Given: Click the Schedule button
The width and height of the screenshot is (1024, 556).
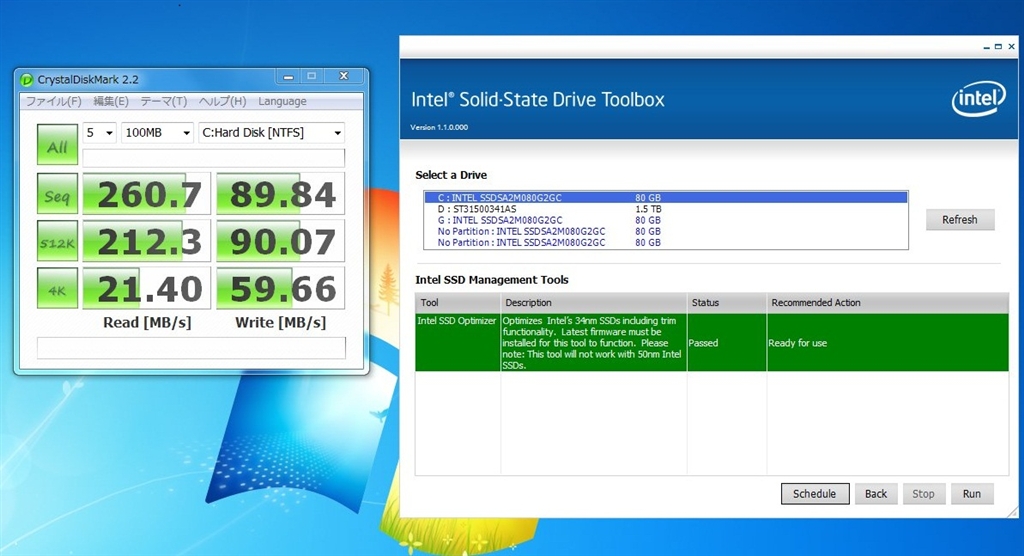Looking at the screenshot, I should (x=814, y=494).
